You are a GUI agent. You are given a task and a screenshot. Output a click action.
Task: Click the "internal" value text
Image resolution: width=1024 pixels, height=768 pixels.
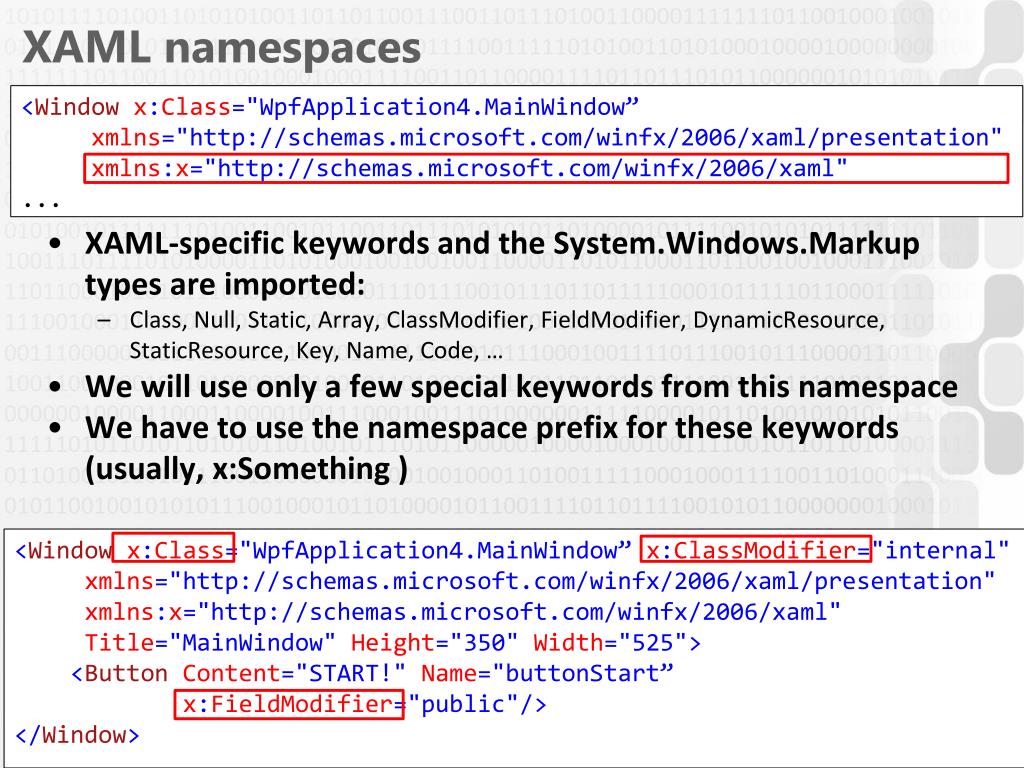tap(941, 551)
